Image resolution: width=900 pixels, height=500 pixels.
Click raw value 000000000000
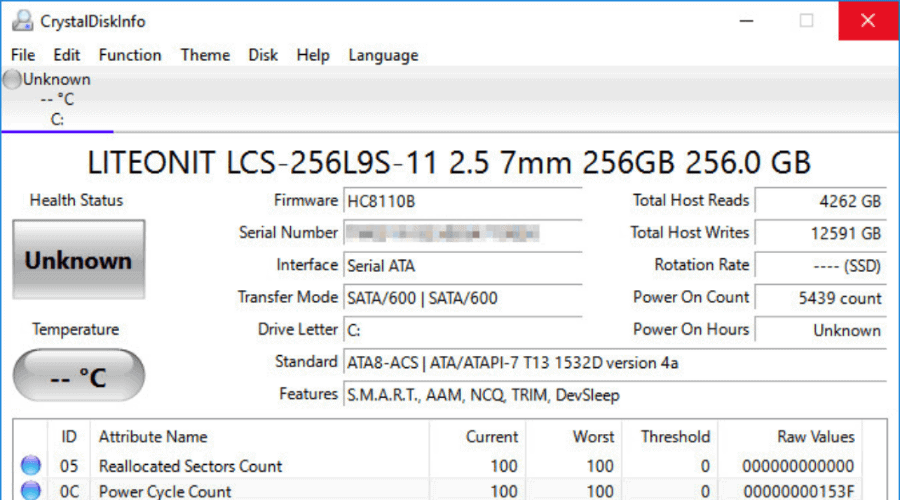pos(798,466)
